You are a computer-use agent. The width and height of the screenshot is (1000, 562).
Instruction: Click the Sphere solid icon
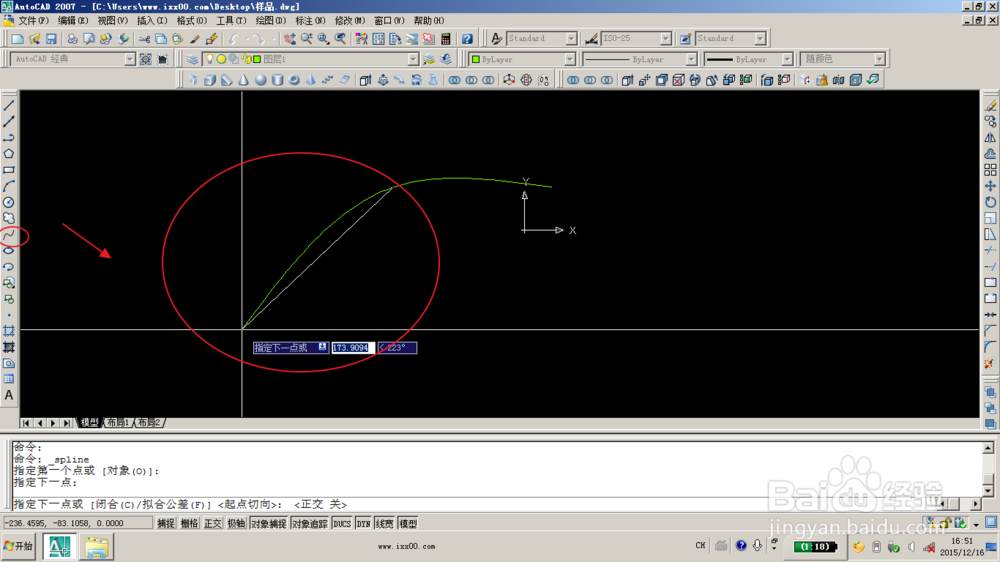(260, 80)
